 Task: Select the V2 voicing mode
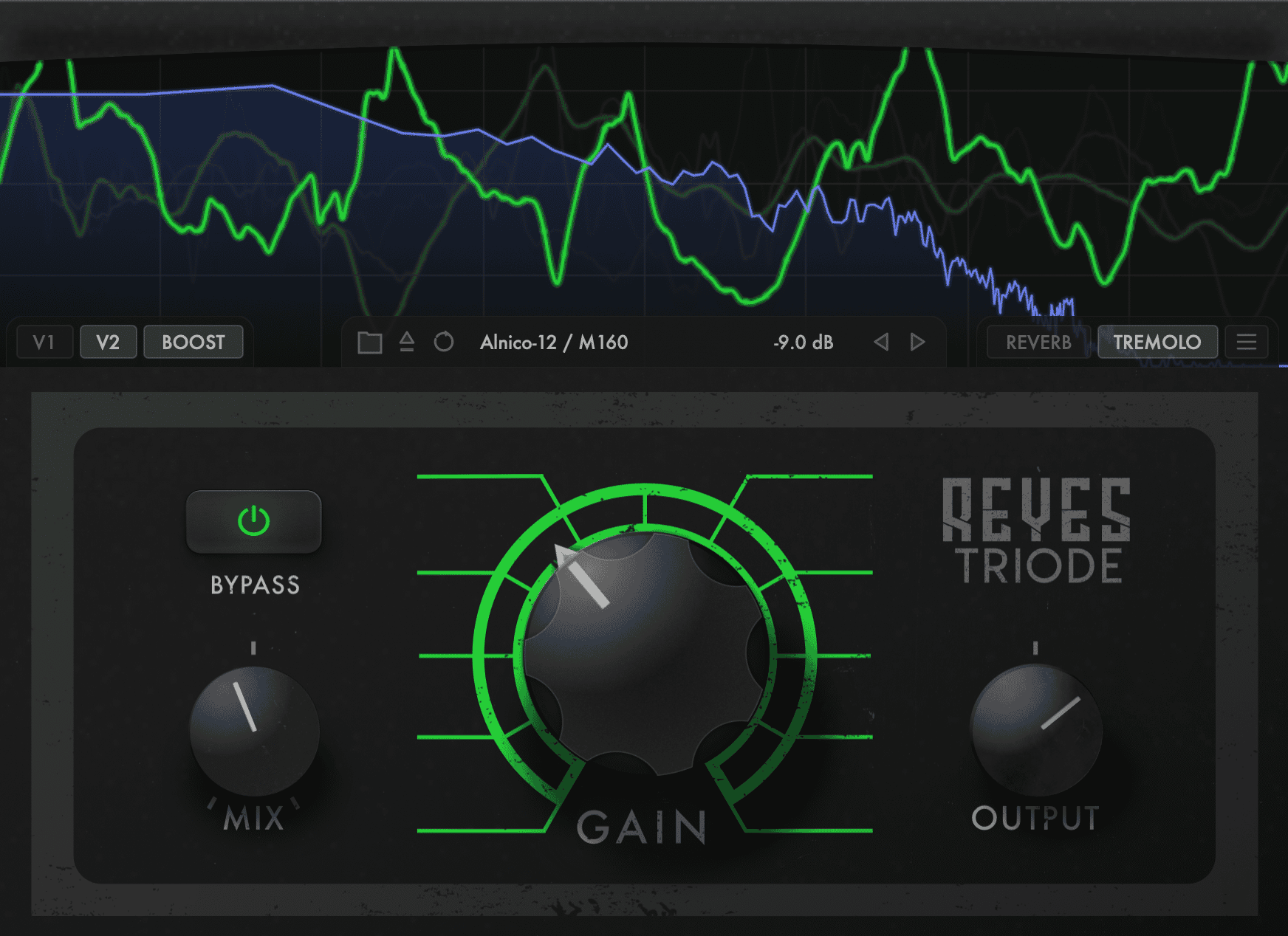click(x=108, y=342)
